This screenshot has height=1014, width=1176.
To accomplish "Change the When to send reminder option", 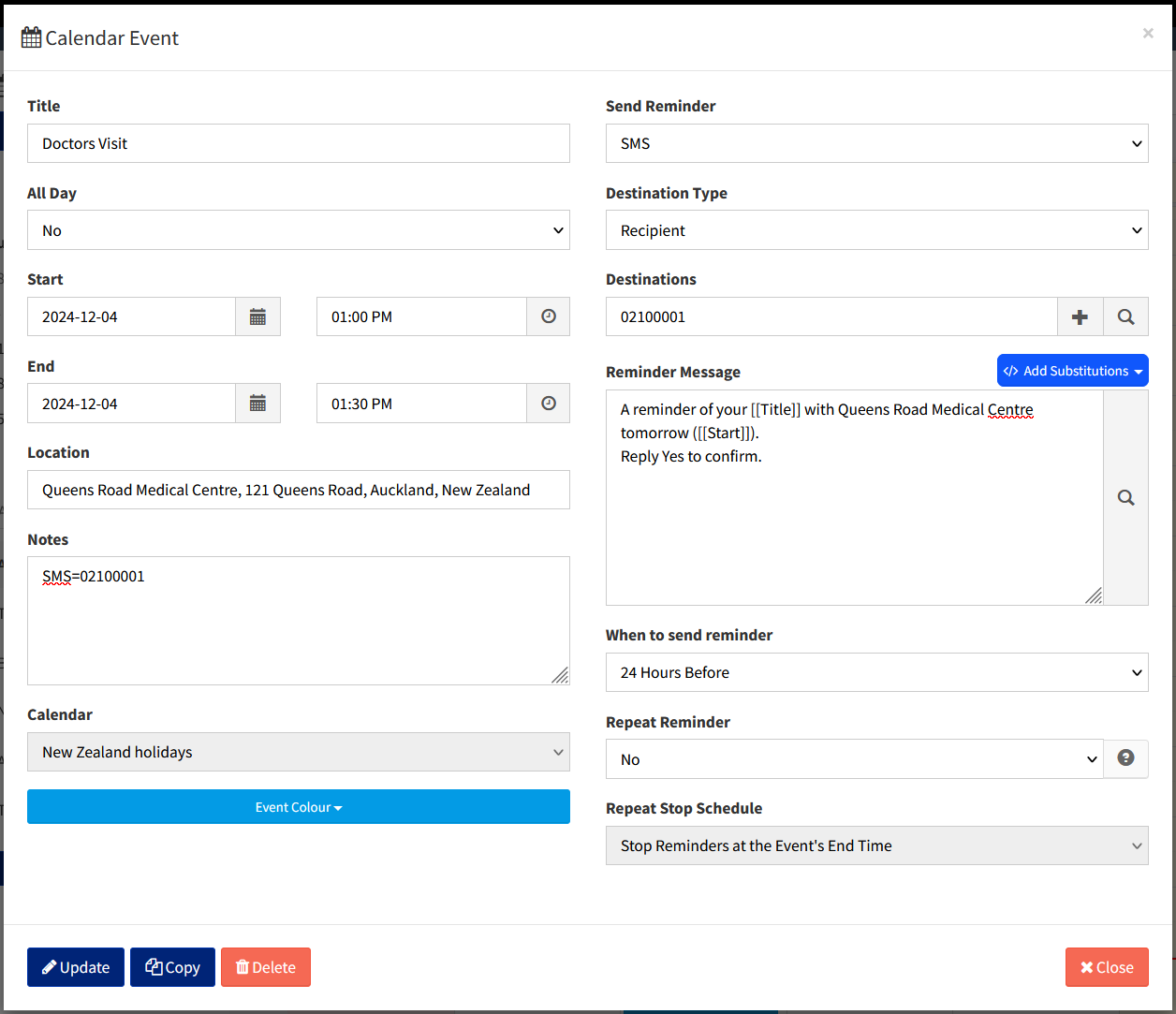I will coord(876,672).
